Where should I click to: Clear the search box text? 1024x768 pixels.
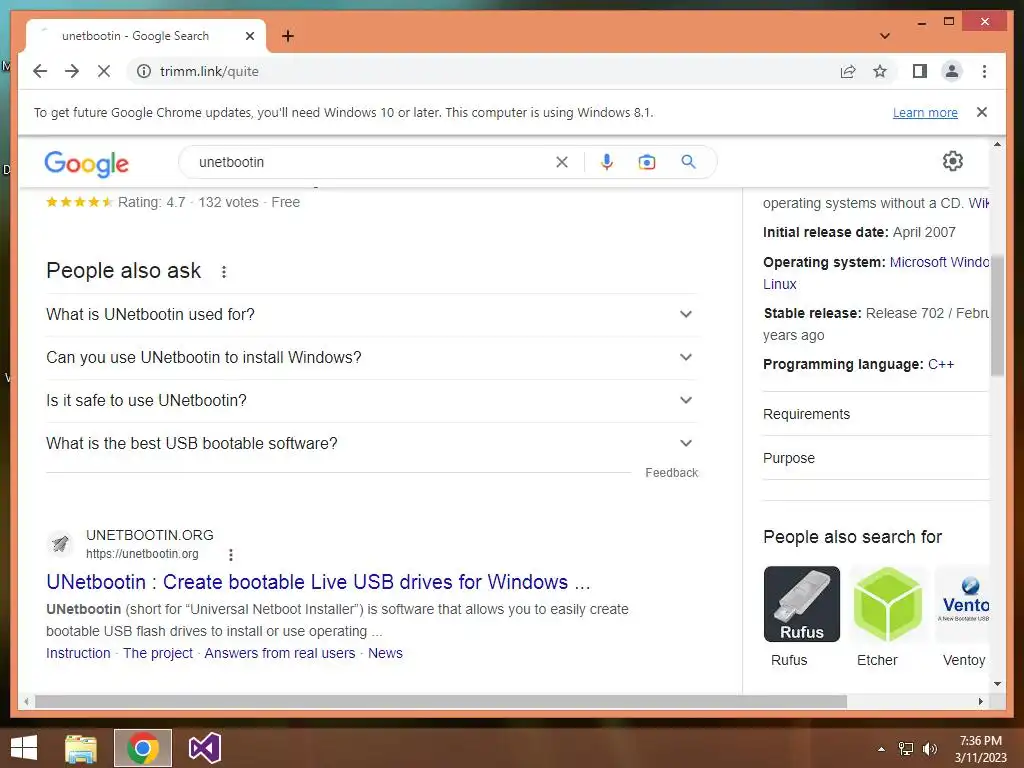tap(562, 162)
